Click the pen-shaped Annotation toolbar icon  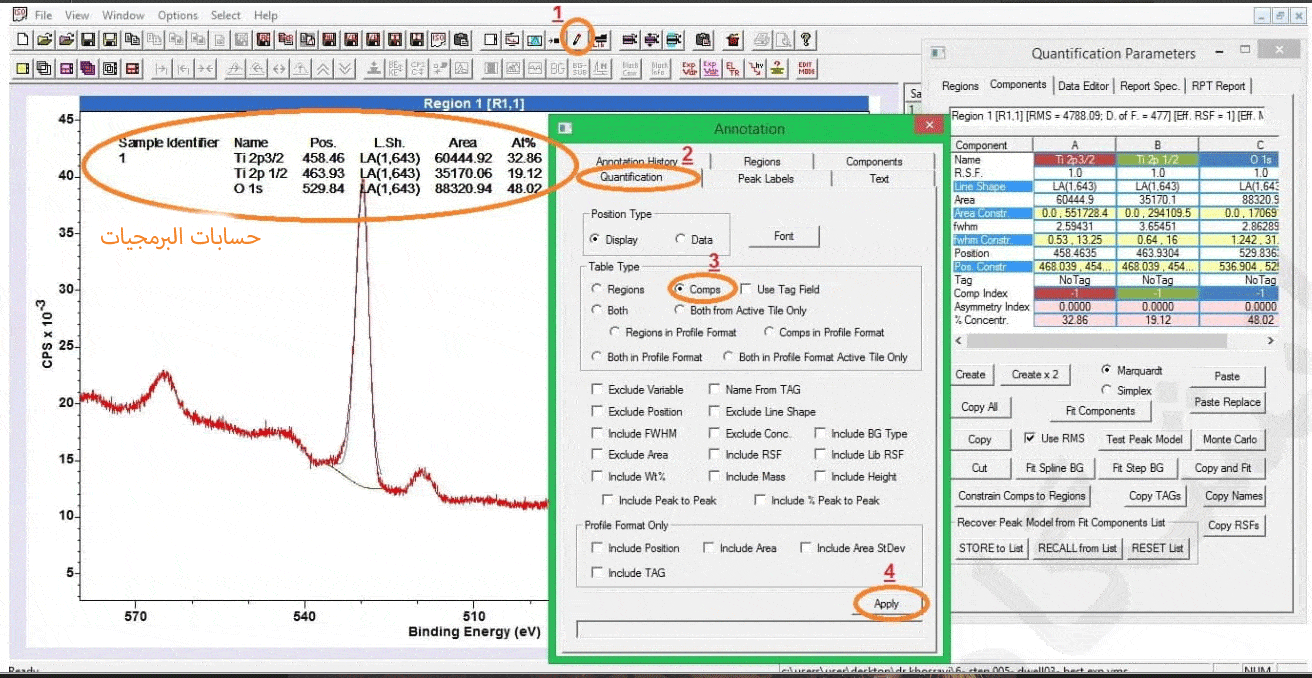577,40
